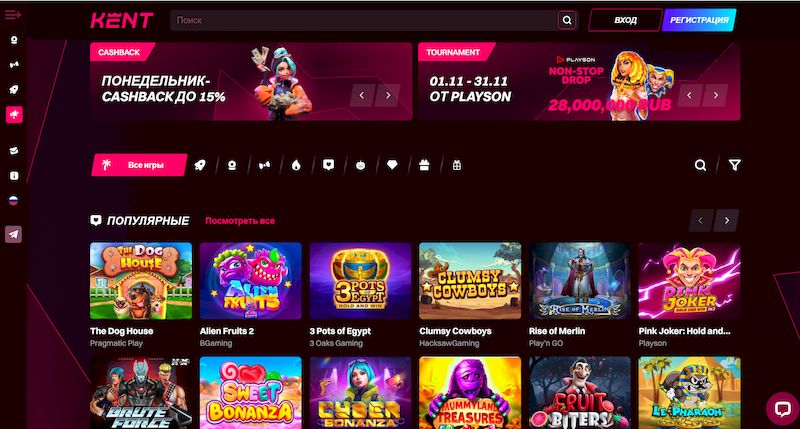This screenshot has height=429, width=800.
Task: Go to previous tournament banner slide
Action: 689,95
